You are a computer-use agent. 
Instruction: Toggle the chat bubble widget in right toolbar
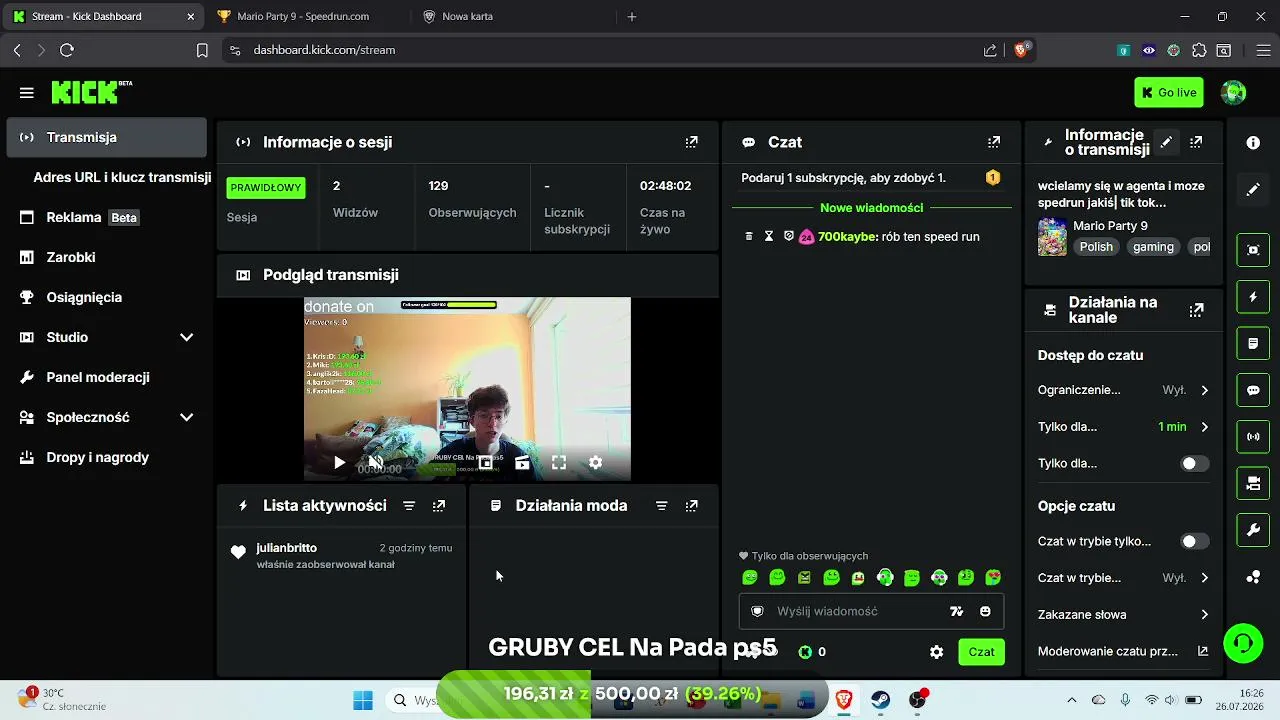coord(1253,390)
